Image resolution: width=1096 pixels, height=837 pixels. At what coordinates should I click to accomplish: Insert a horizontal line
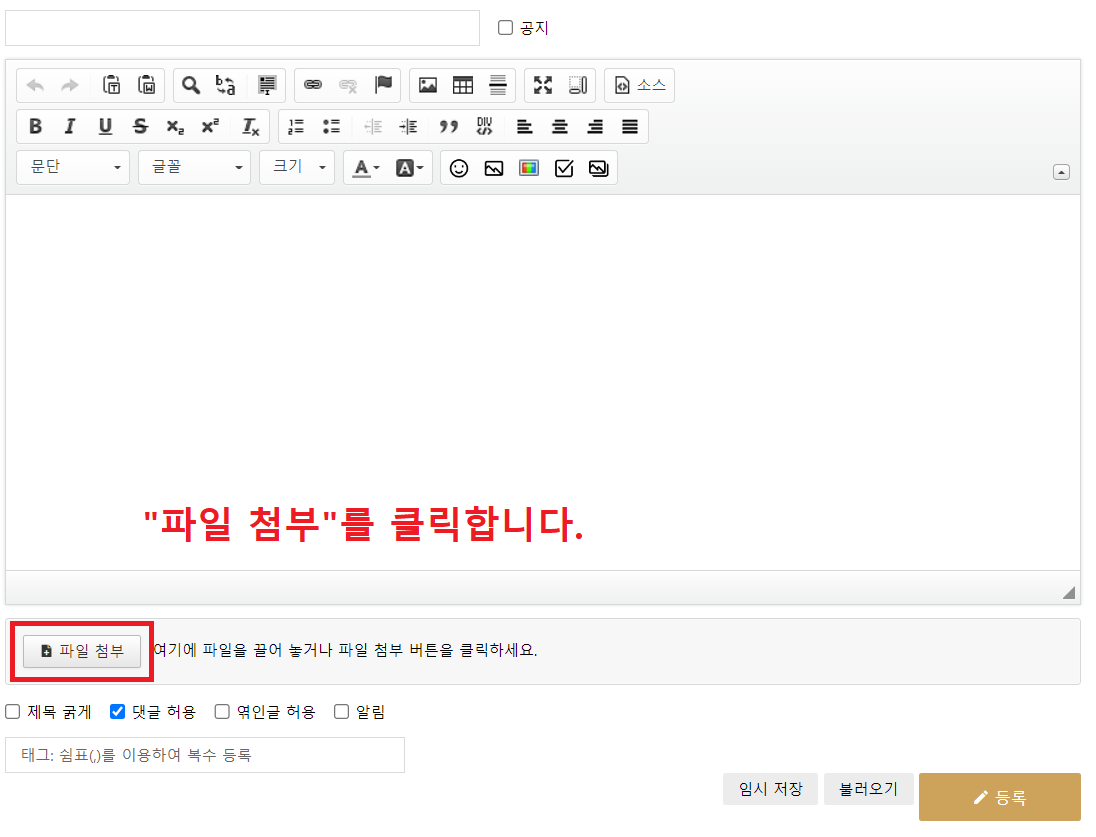point(498,85)
